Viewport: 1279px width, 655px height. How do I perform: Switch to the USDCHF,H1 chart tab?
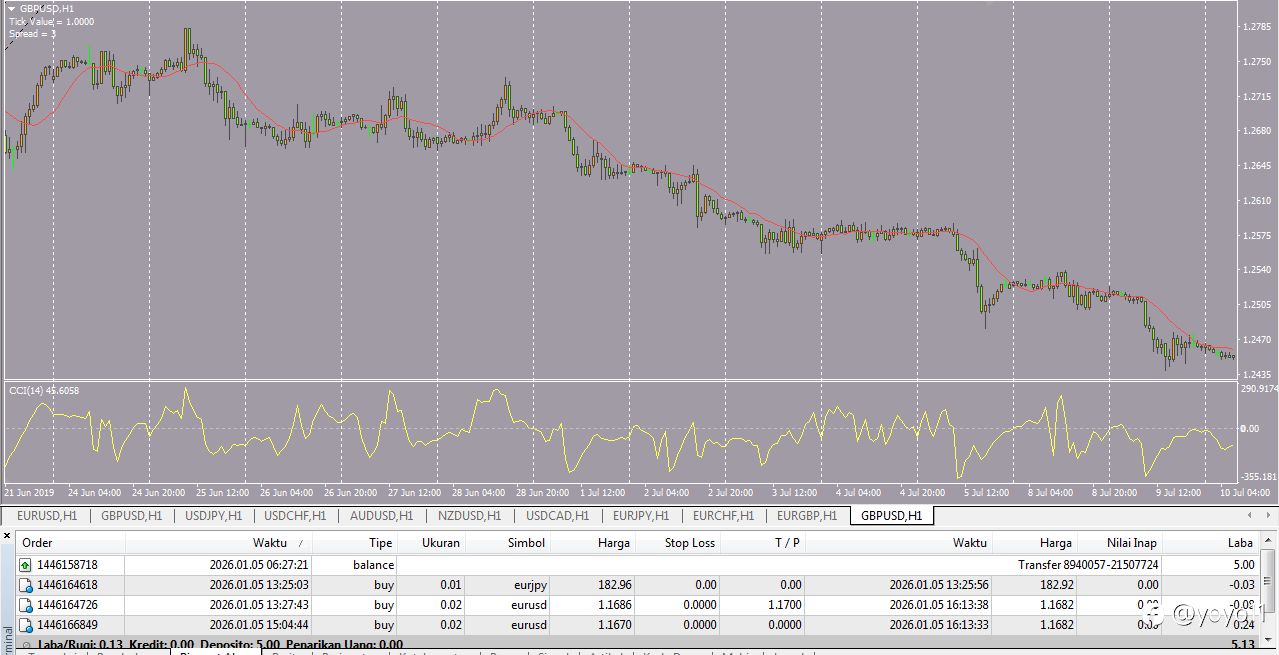pos(295,516)
